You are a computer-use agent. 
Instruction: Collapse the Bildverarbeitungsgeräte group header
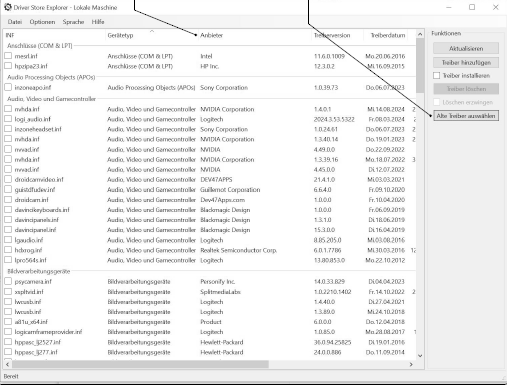tap(39, 271)
